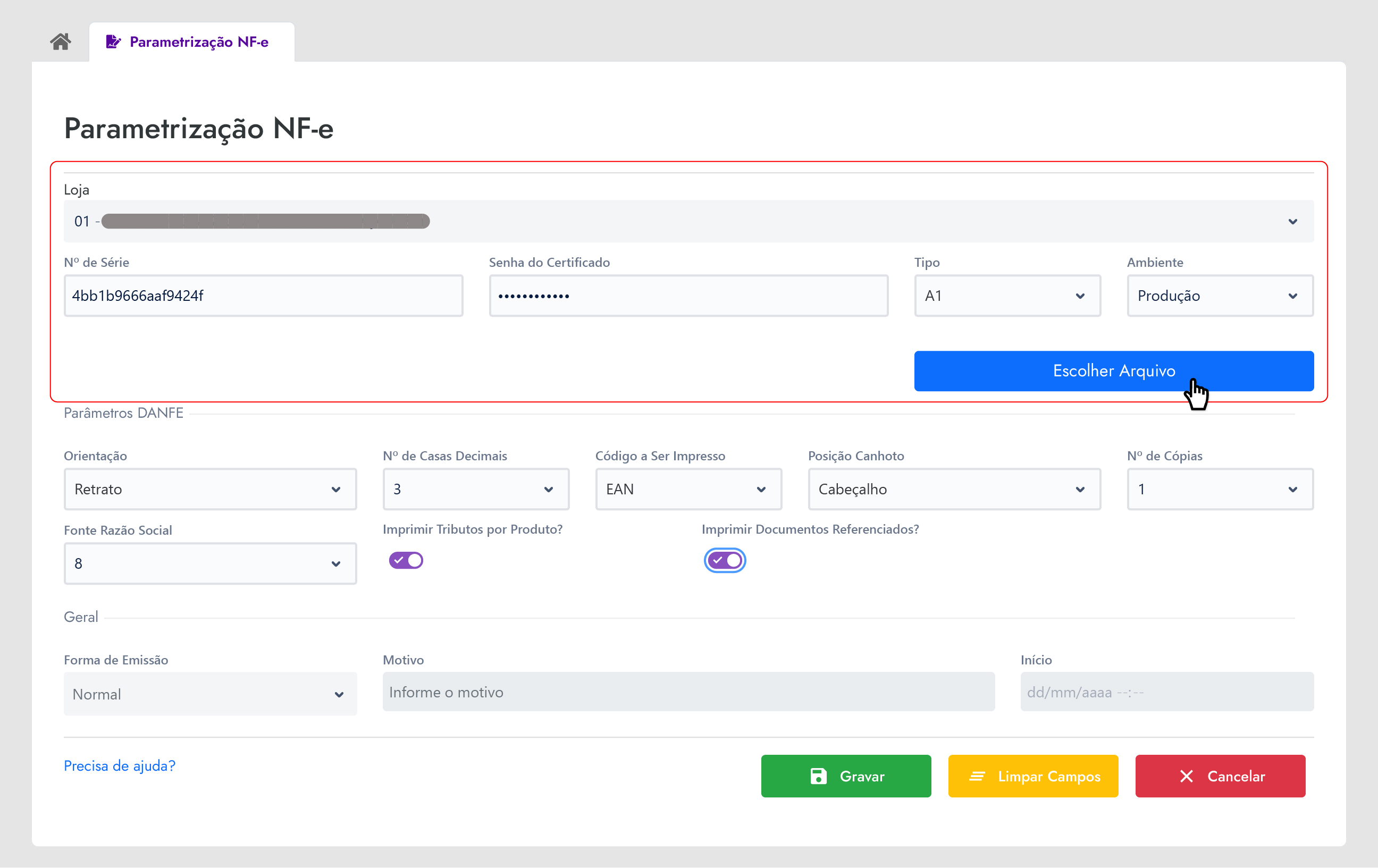Open the Posição Canhoto dropdown
Screen dimensions: 1378x868
pyautogui.click(x=953, y=489)
